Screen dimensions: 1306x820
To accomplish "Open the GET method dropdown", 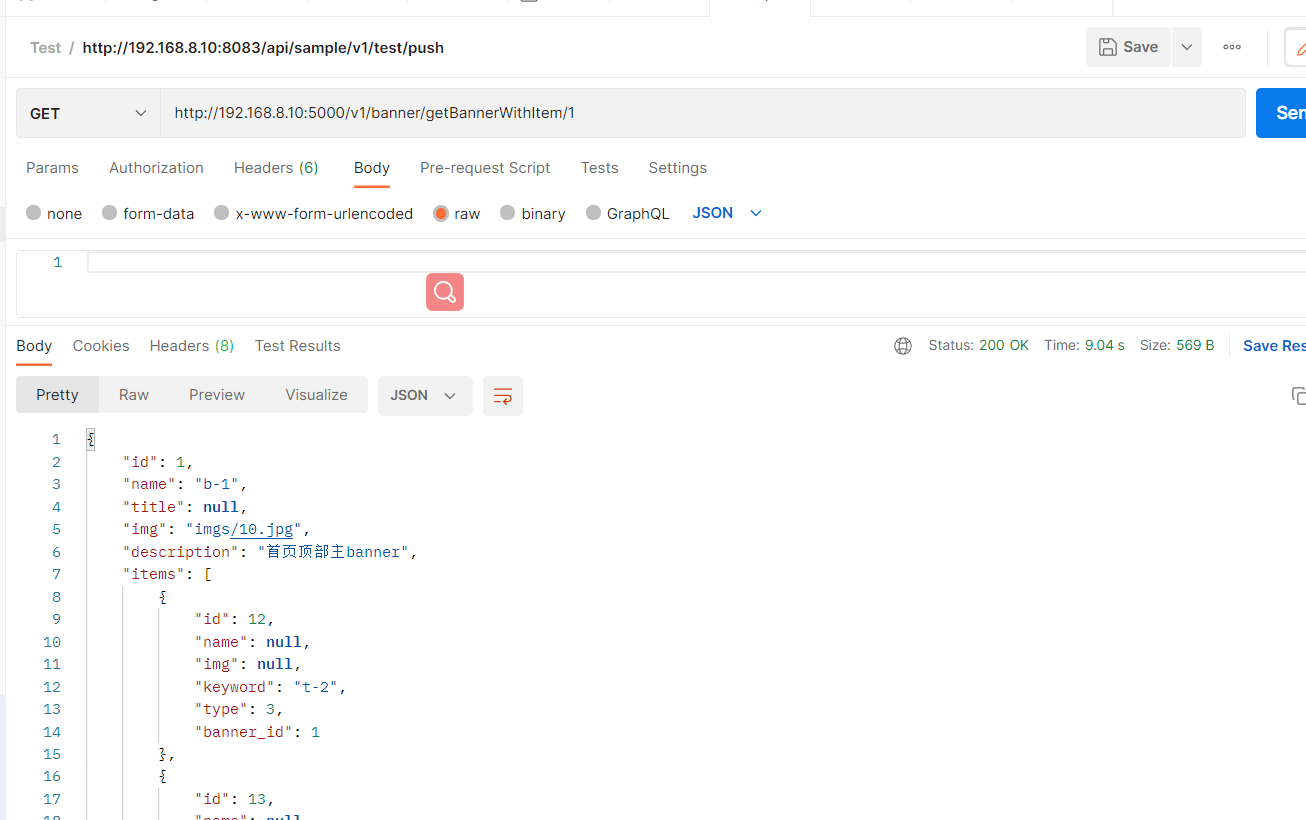I will click(86, 112).
